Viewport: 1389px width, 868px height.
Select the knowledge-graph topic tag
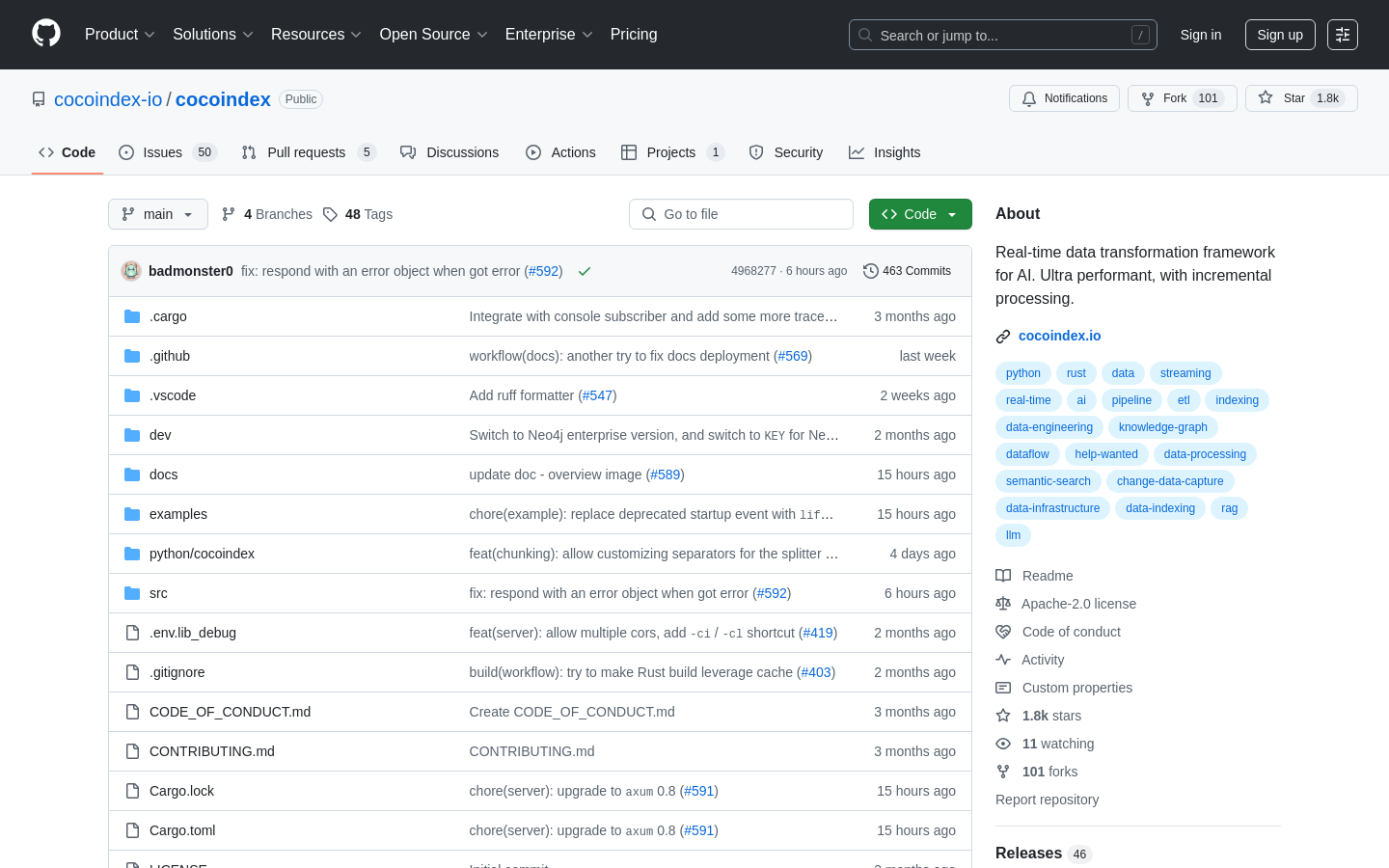click(1163, 427)
